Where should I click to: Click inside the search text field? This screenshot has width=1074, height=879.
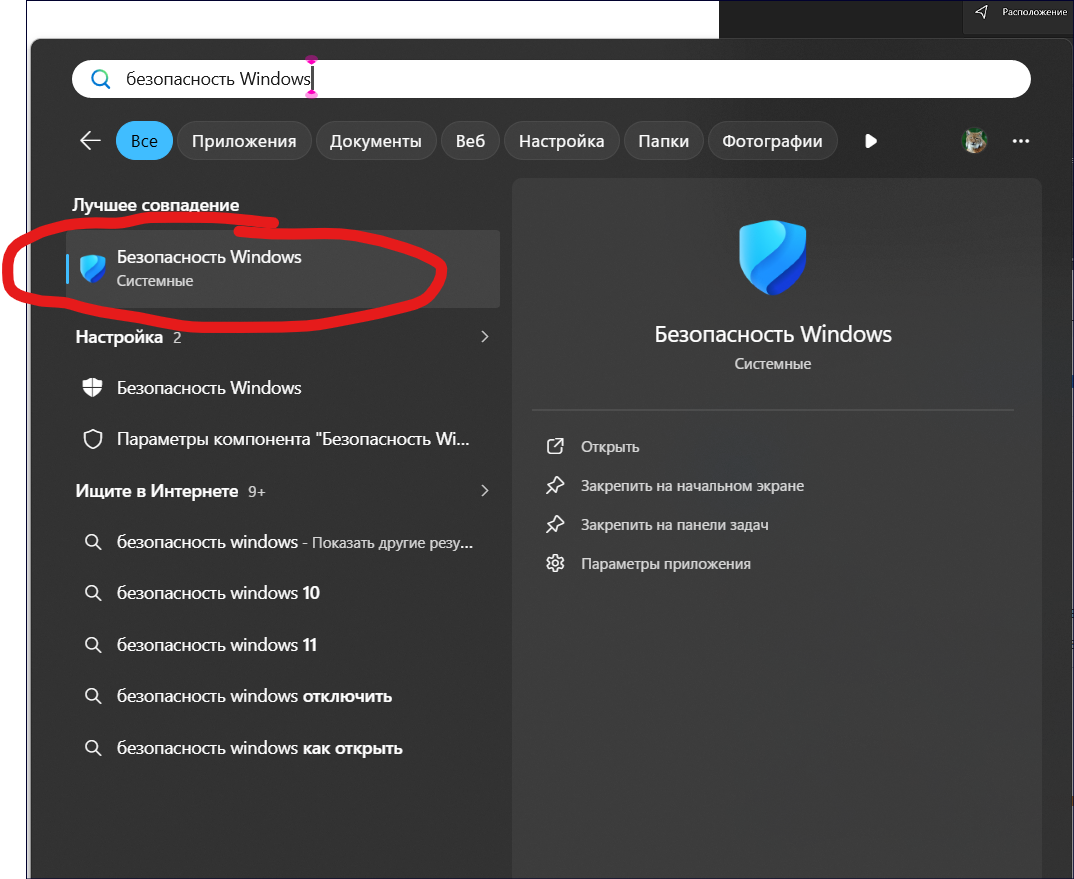(551, 79)
